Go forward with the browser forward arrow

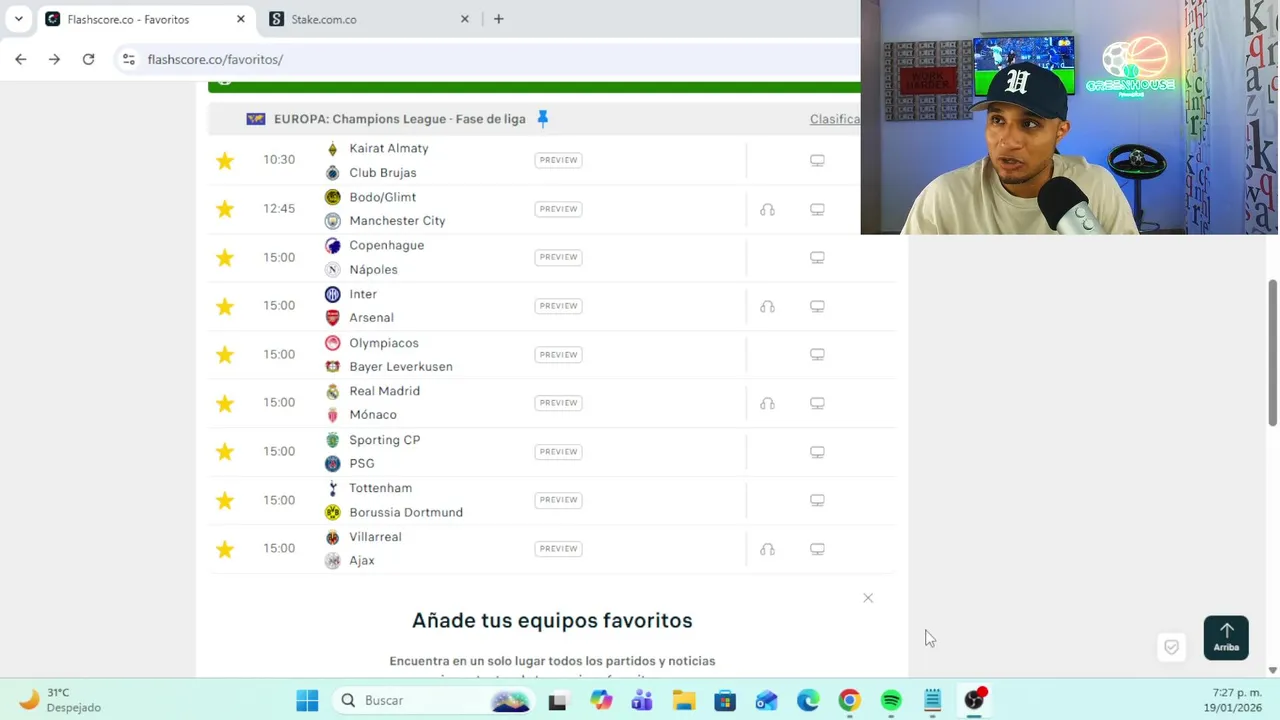click(x=54, y=59)
